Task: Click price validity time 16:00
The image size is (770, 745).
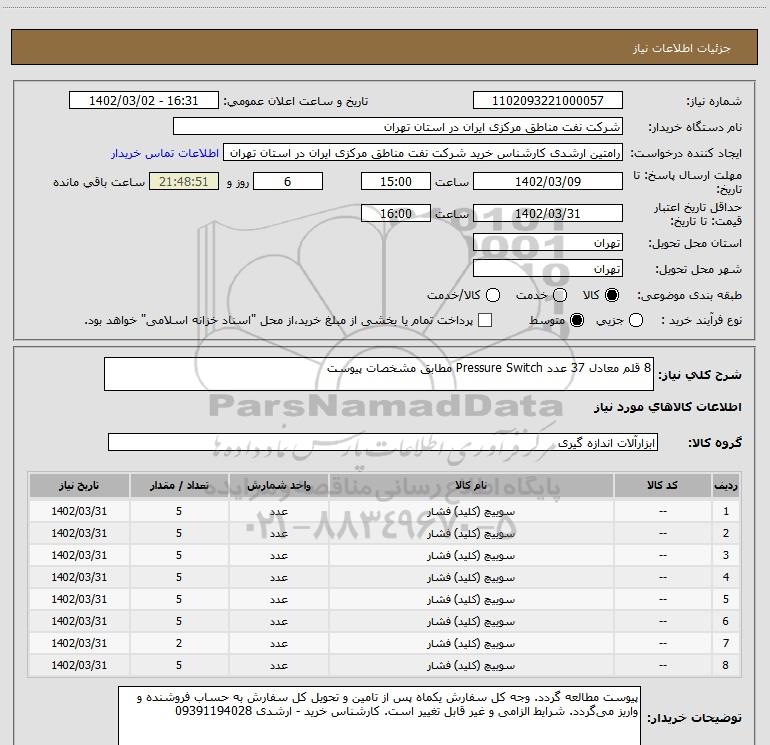Action: [396, 213]
